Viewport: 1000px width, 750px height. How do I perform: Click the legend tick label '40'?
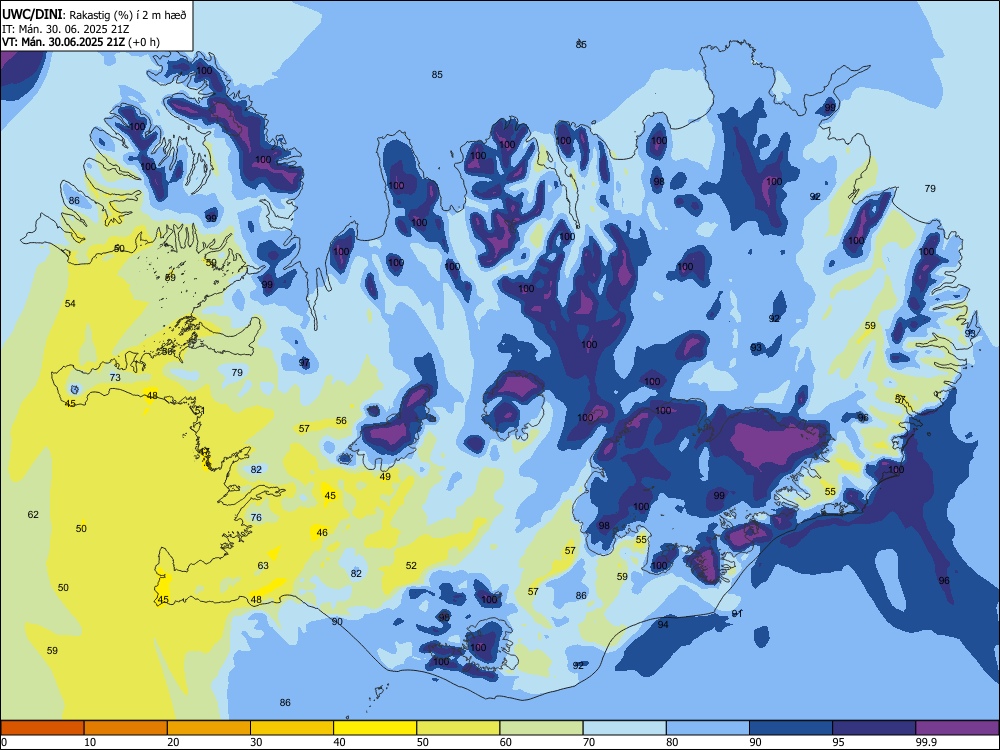click(x=339, y=742)
